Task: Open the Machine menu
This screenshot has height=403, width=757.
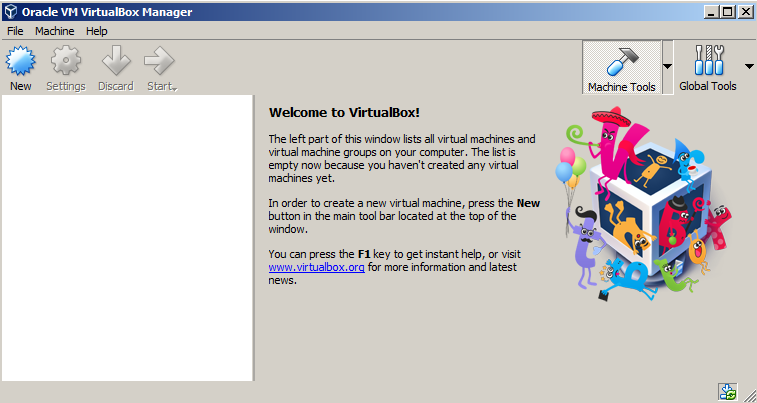Action: click(54, 31)
